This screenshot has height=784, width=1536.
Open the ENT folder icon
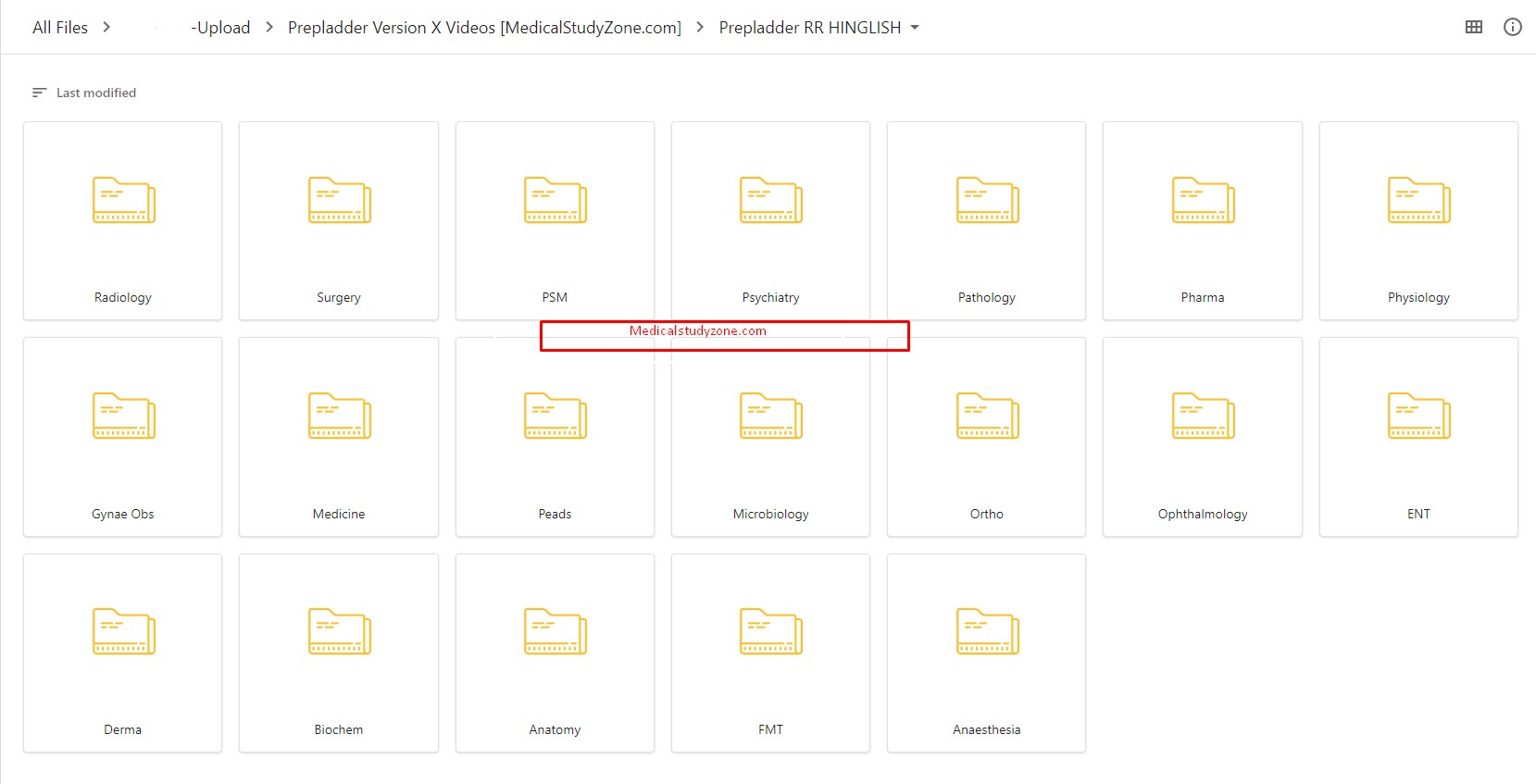point(1418,416)
